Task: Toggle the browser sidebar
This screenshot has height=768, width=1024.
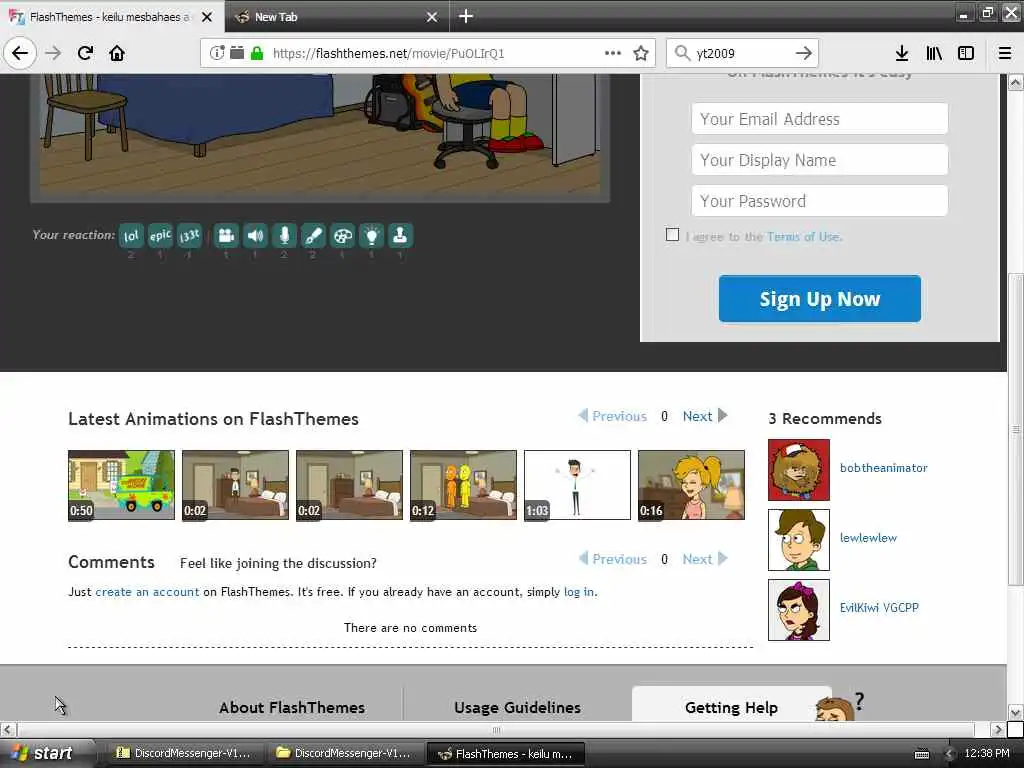Action: pos(966,53)
